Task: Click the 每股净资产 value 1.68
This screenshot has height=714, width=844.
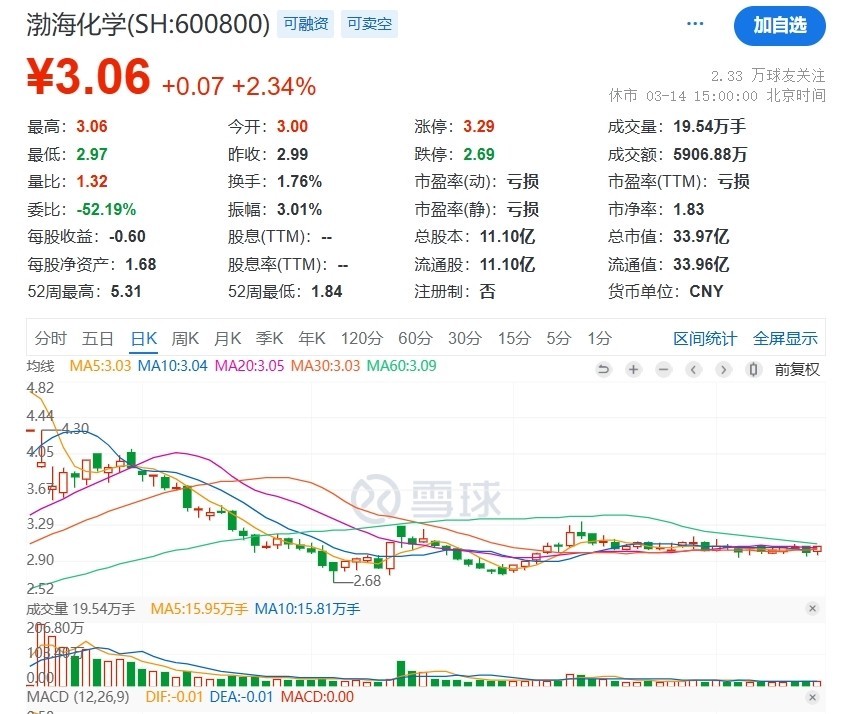Action: click(140, 264)
